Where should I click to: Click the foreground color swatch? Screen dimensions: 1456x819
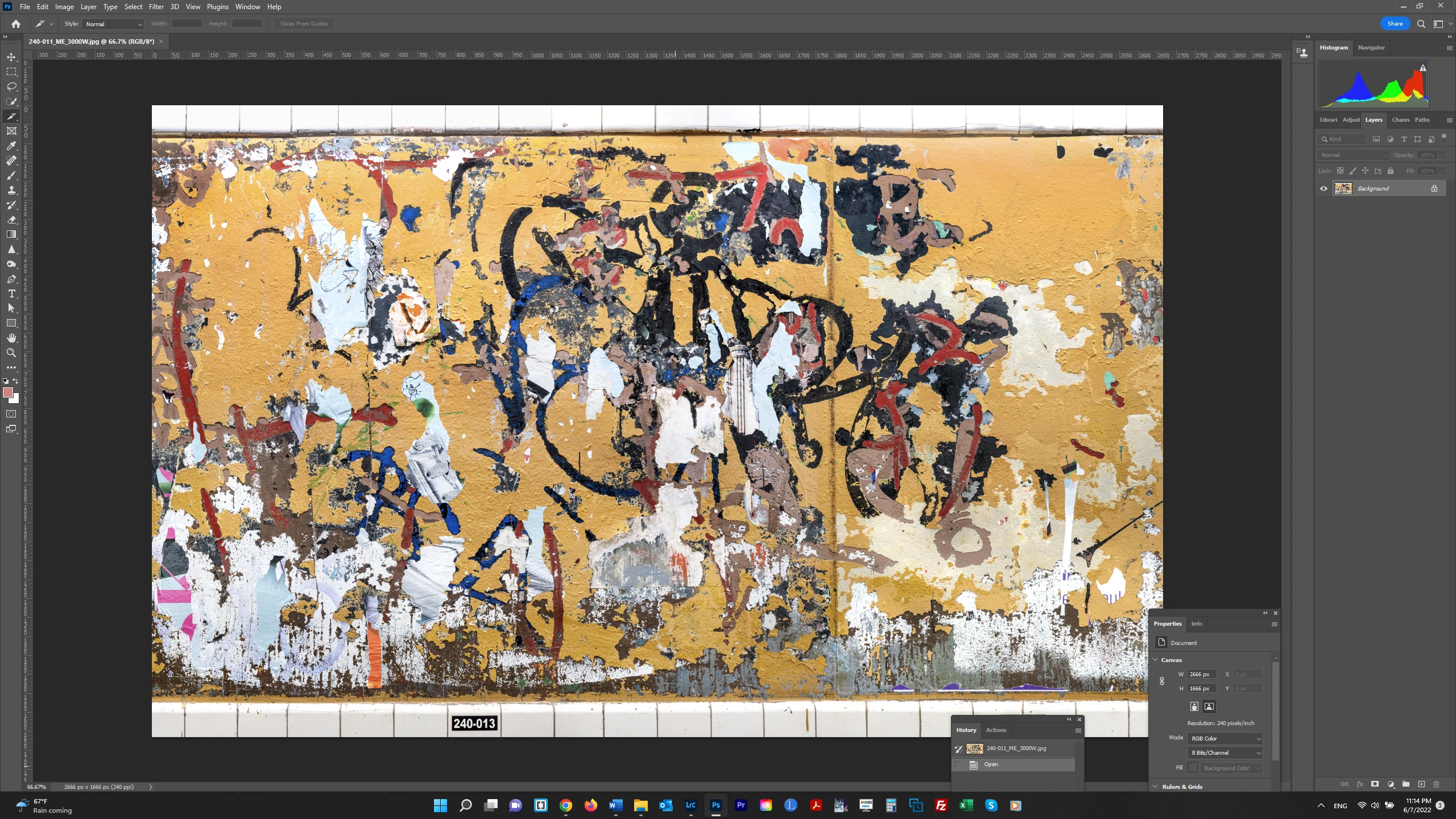click(8, 392)
